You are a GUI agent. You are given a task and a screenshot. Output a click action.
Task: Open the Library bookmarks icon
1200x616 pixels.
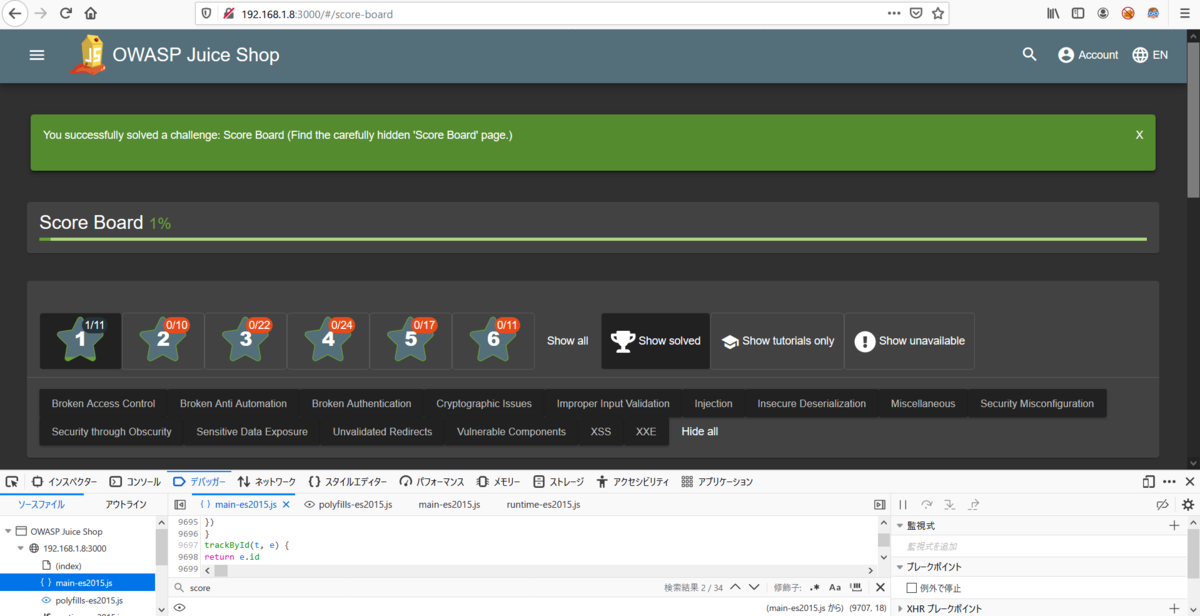click(1053, 14)
